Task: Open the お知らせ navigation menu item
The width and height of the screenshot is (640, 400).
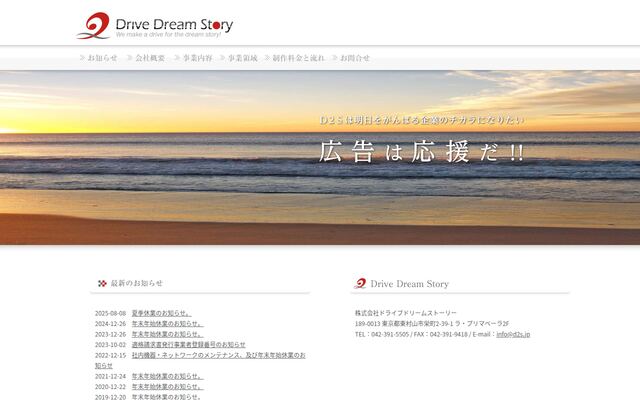Action: point(99,58)
